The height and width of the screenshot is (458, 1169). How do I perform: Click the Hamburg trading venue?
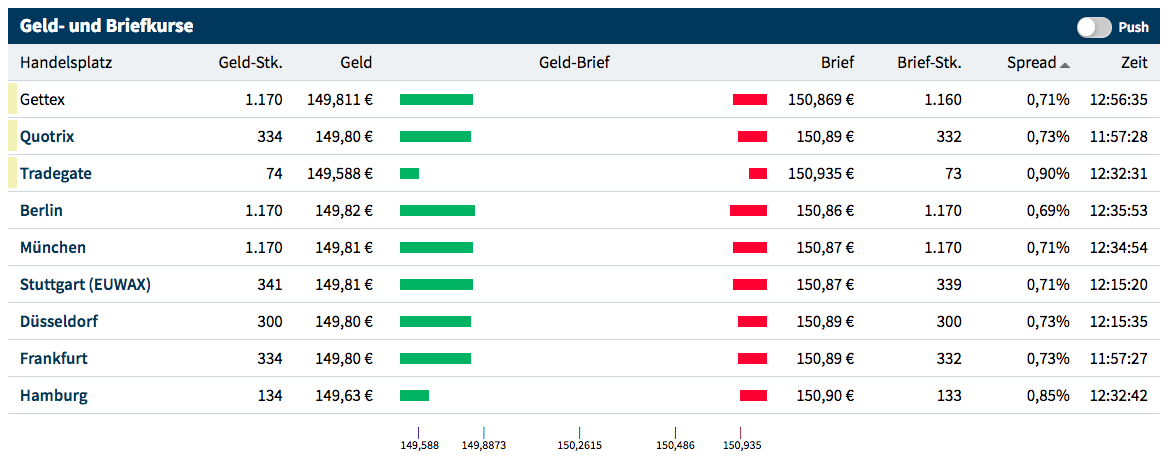click(53, 396)
